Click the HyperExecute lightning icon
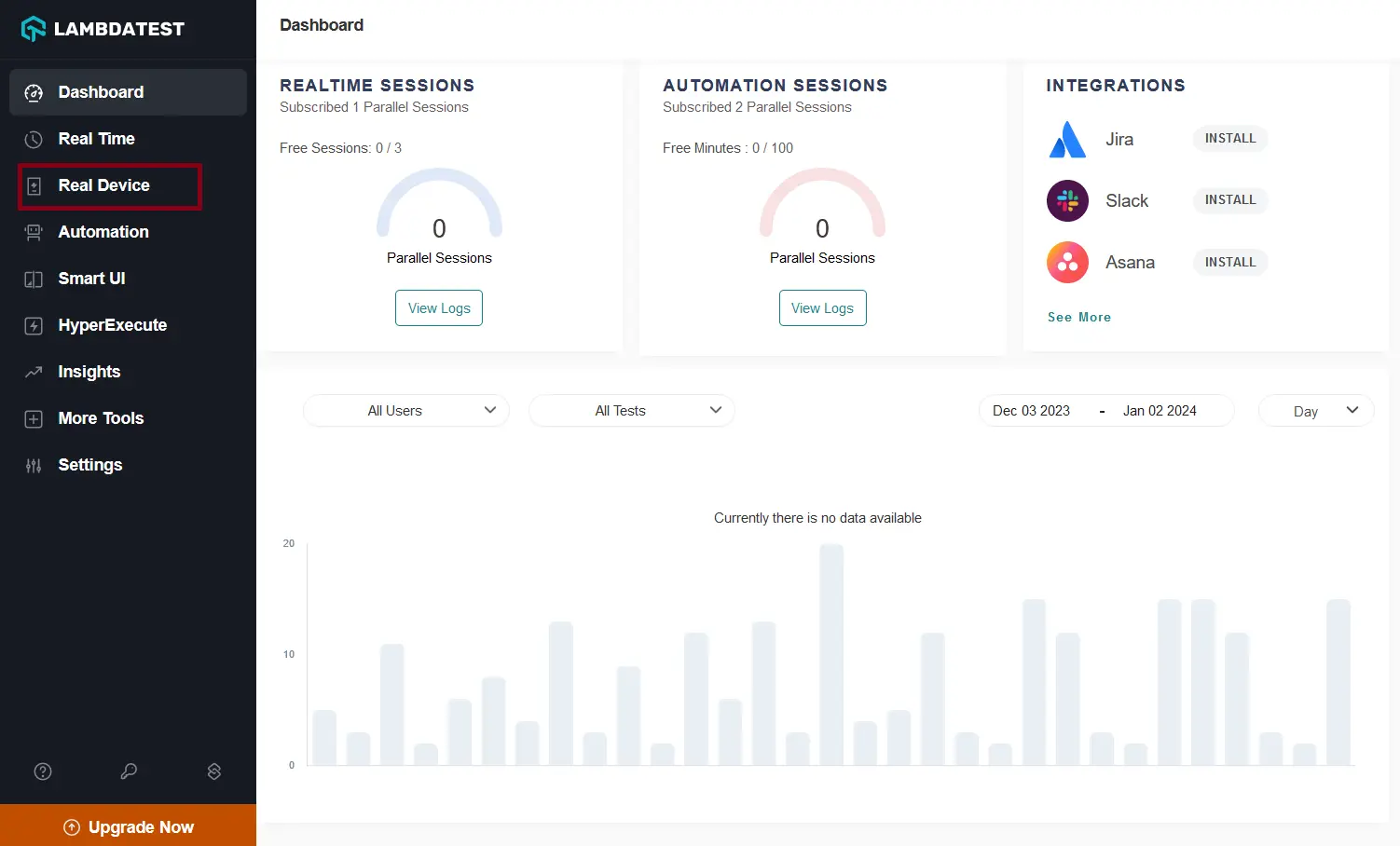 click(34, 325)
